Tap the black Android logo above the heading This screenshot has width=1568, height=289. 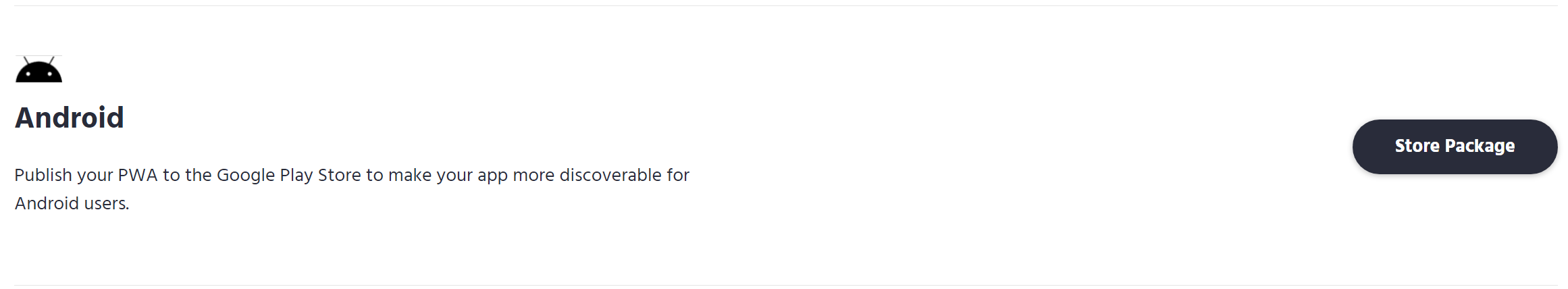point(38,70)
